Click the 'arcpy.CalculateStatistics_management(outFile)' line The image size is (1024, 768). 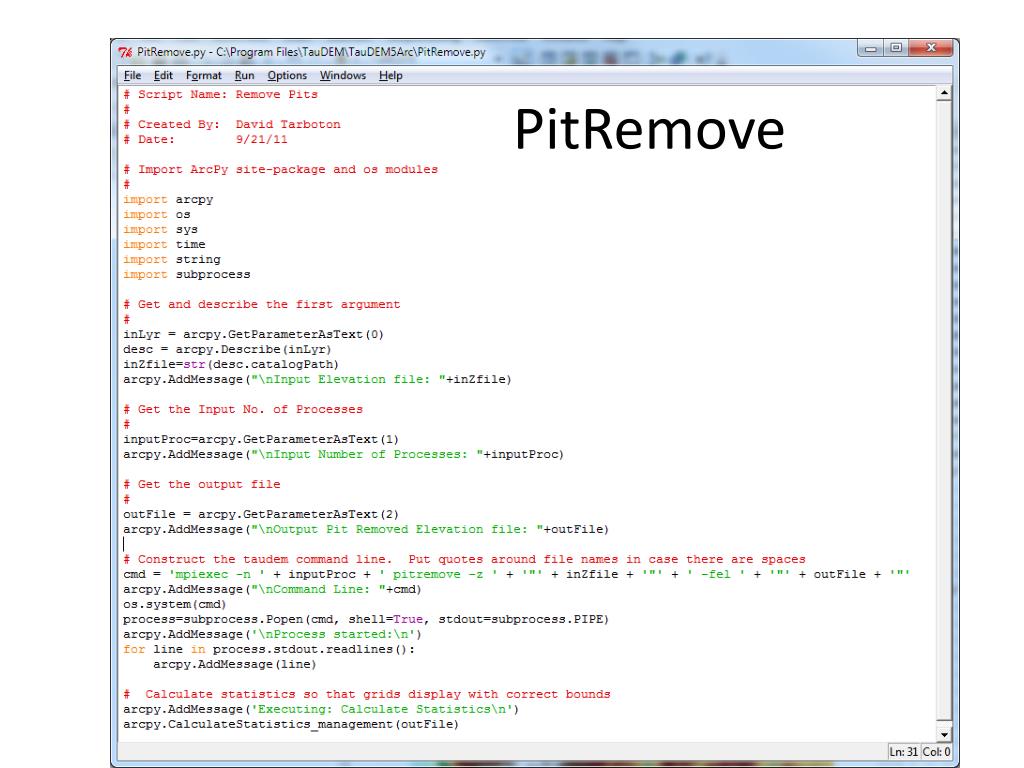(291, 725)
